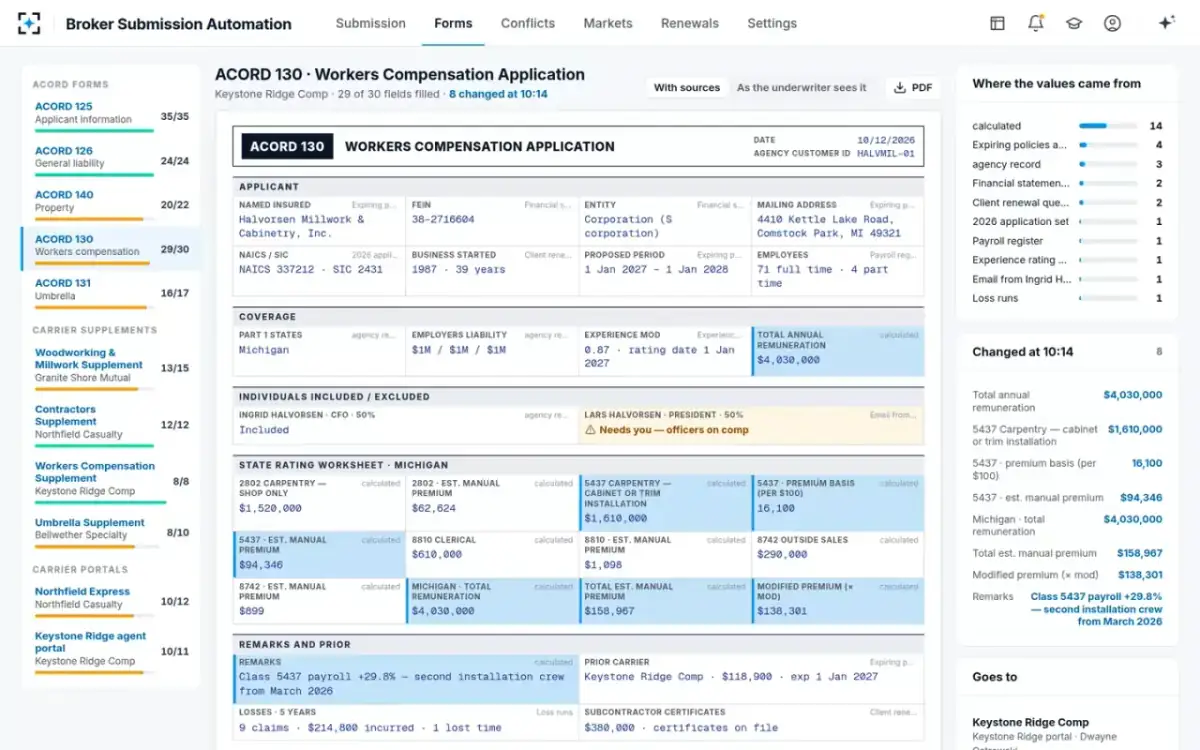Click Prior Carrier Keystone Ridge Comp cell

751,679
